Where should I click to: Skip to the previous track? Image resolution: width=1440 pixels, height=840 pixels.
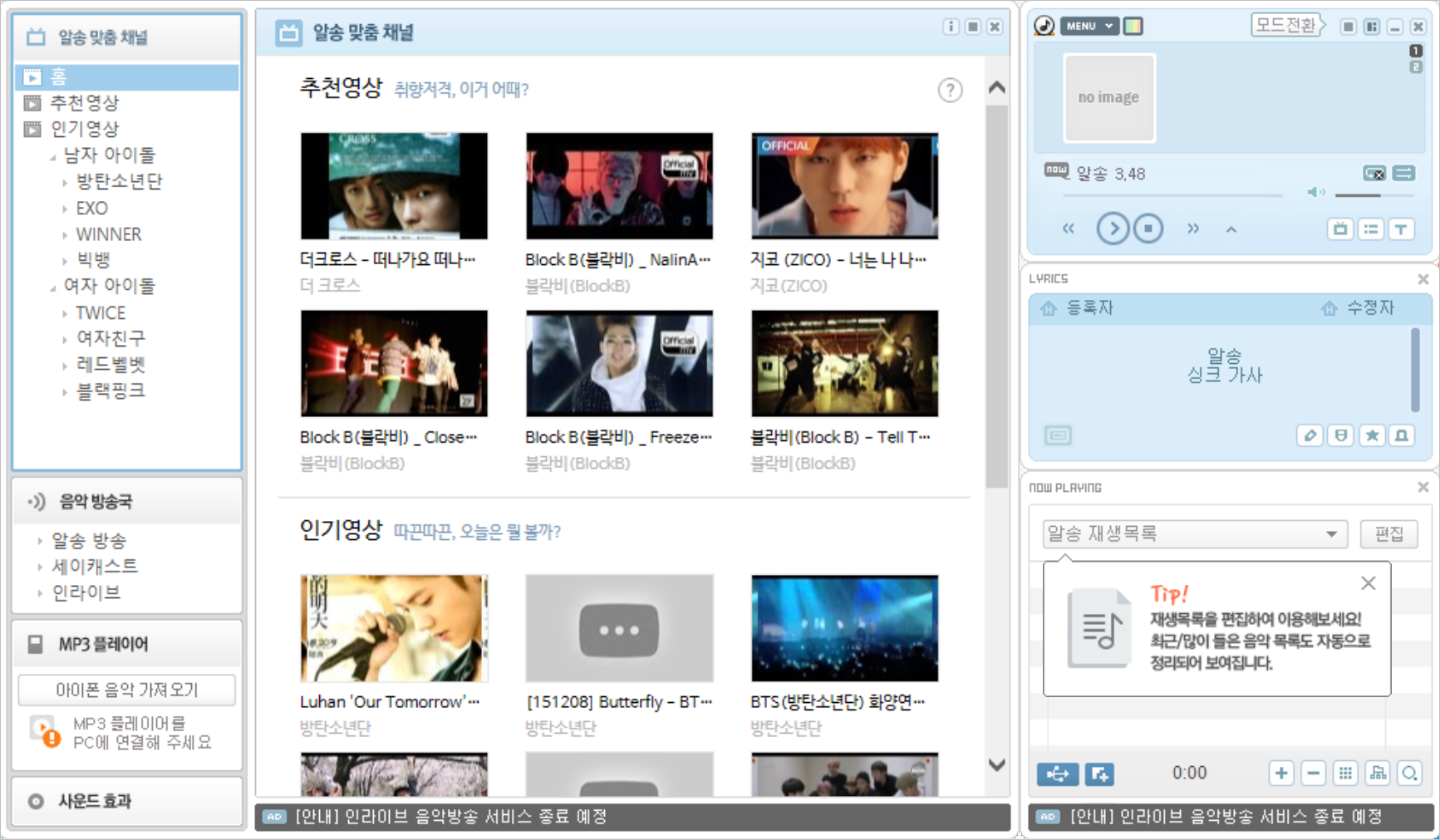(x=1069, y=228)
